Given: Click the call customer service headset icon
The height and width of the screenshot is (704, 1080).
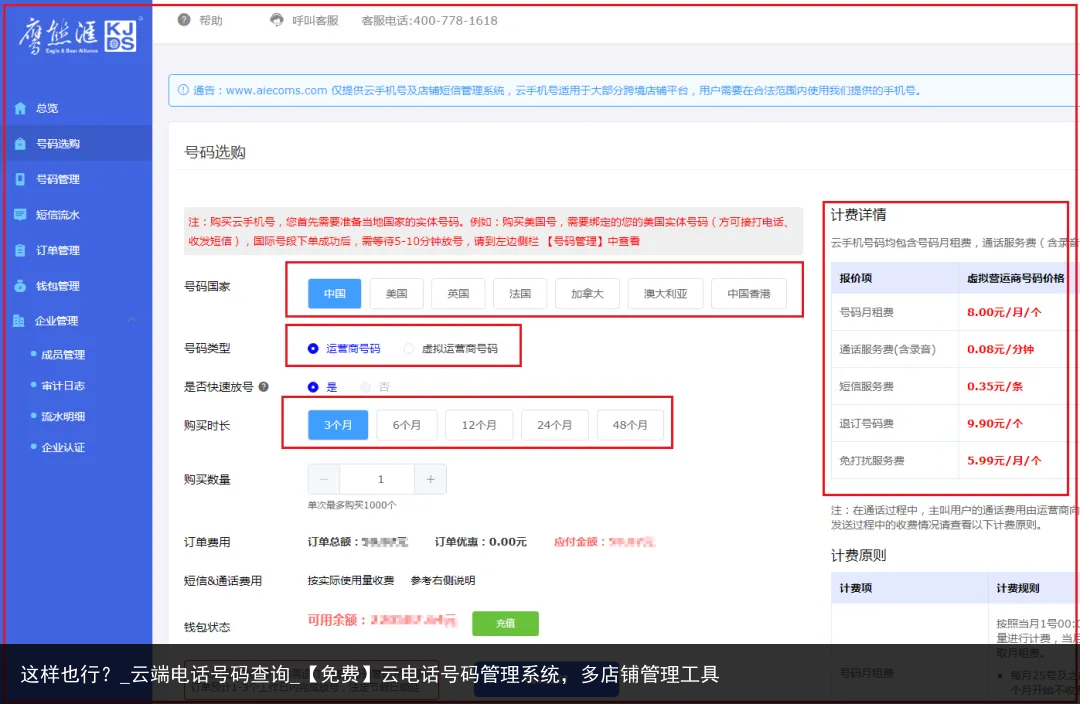Looking at the screenshot, I should (x=276, y=20).
